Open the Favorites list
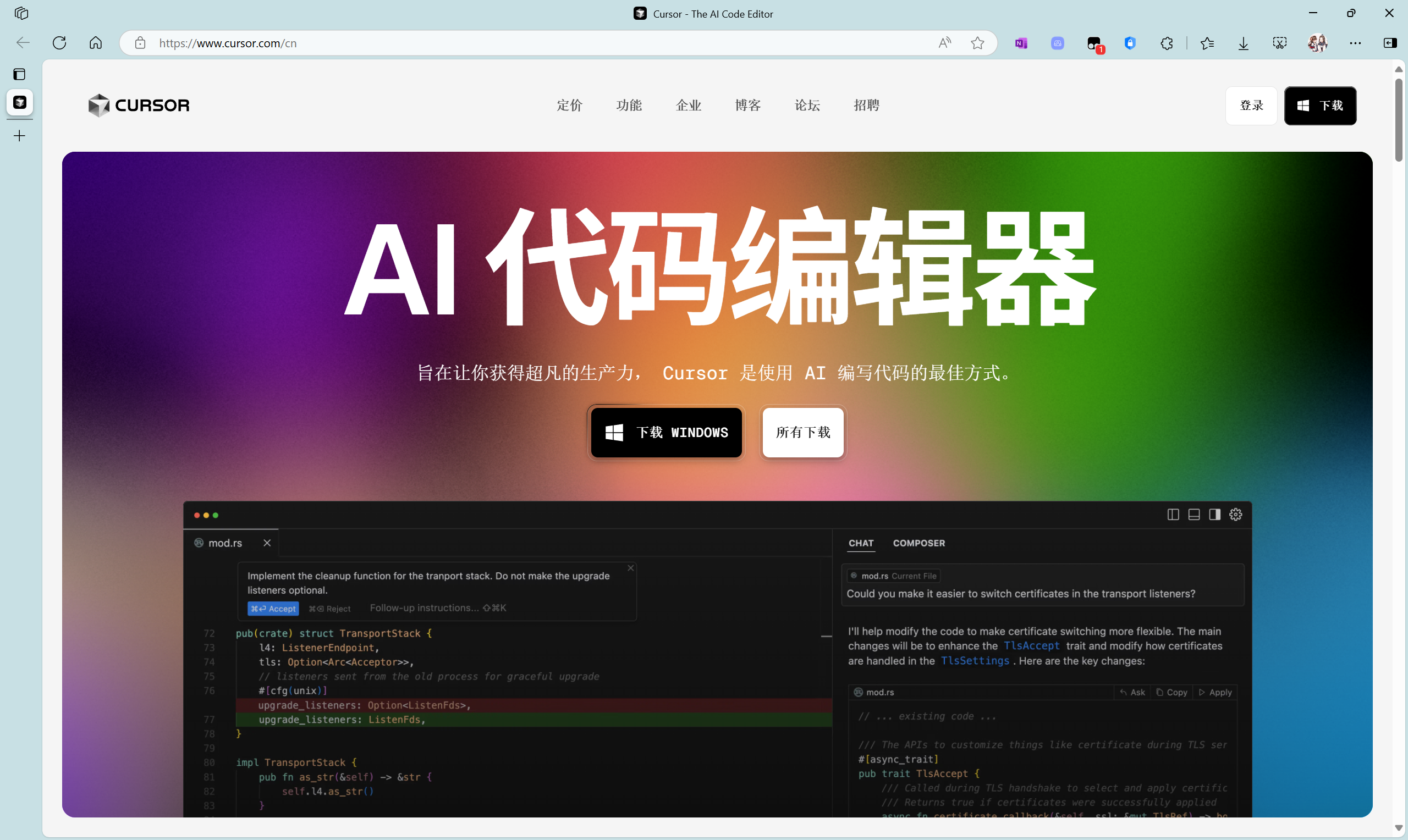This screenshot has height=840, width=1408. click(1207, 43)
